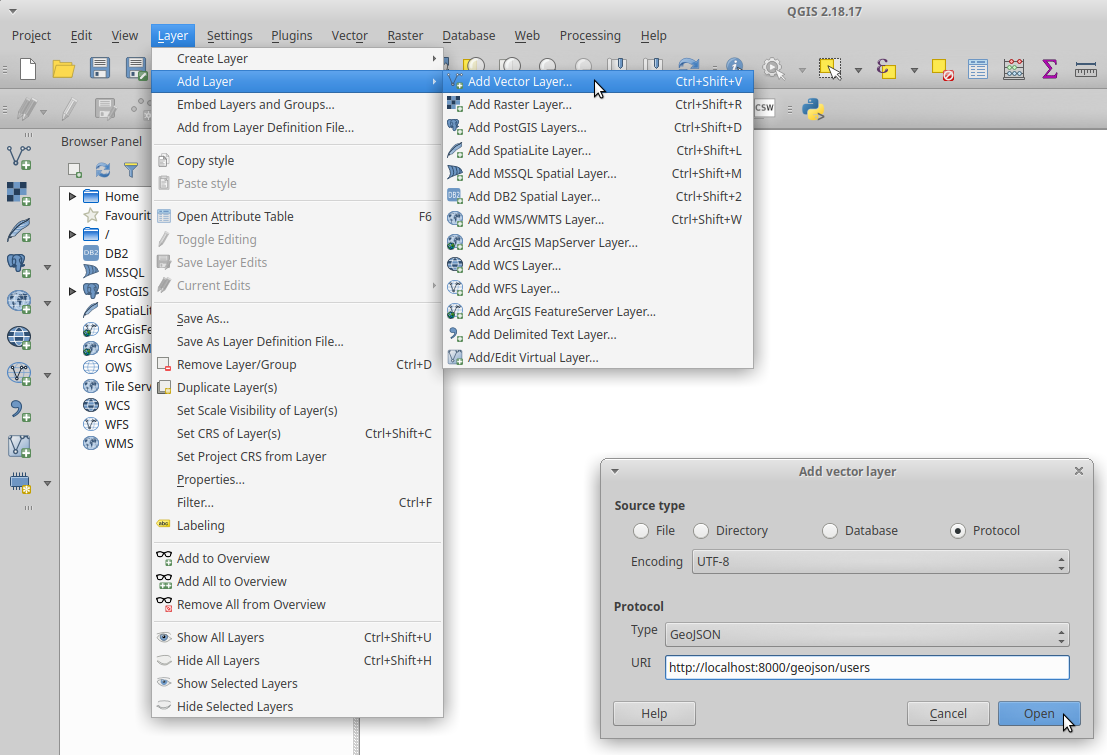The width and height of the screenshot is (1107, 755).
Task: Click the Sigma statistical summary icon
Action: 1049,69
